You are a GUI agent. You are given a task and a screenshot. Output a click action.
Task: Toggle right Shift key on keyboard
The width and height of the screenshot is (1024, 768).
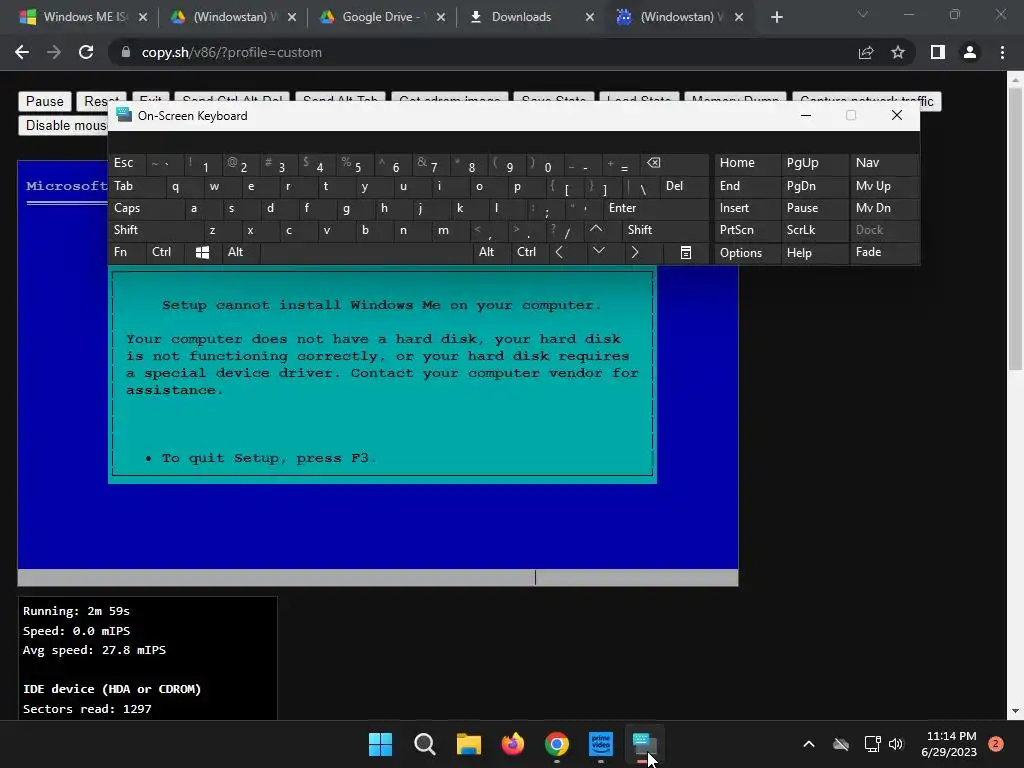665,230
